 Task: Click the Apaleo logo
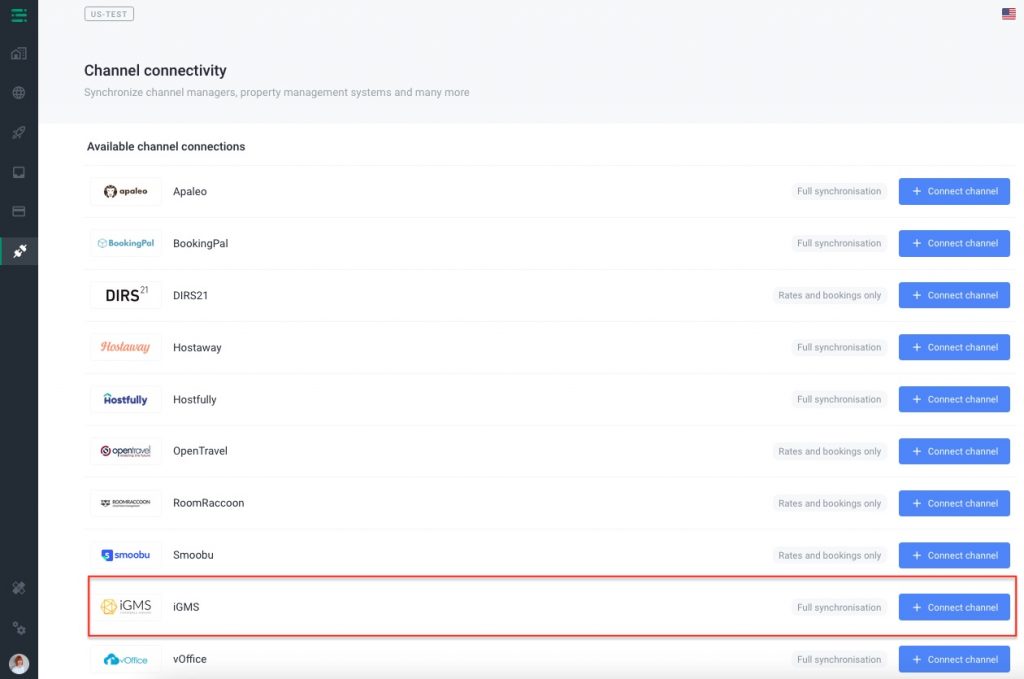125,191
